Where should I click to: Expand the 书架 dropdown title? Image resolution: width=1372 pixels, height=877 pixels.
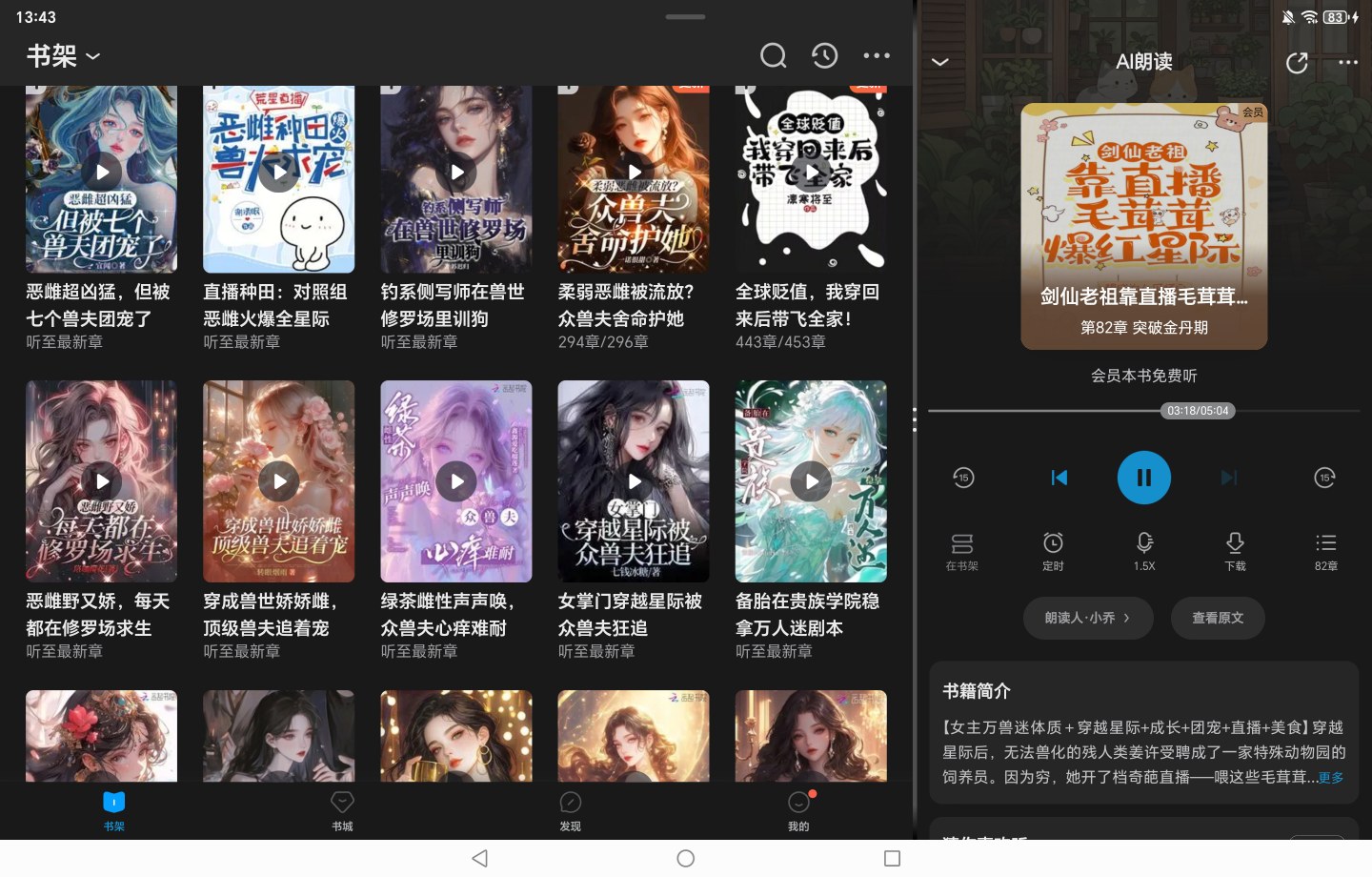click(x=63, y=56)
